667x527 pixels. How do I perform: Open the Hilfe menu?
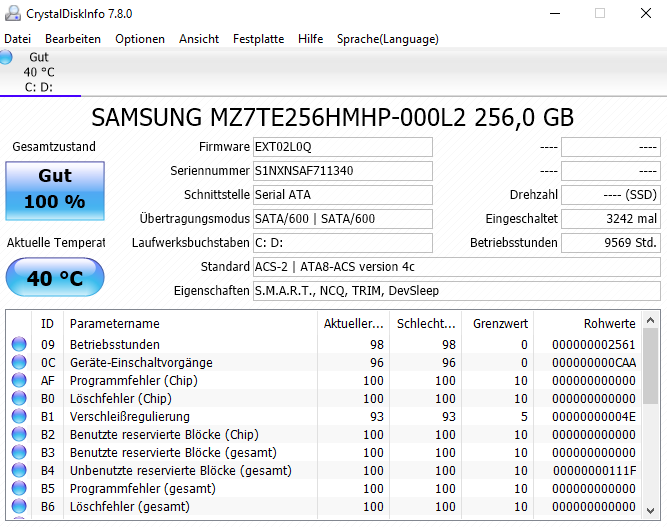(x=310, y=39)
